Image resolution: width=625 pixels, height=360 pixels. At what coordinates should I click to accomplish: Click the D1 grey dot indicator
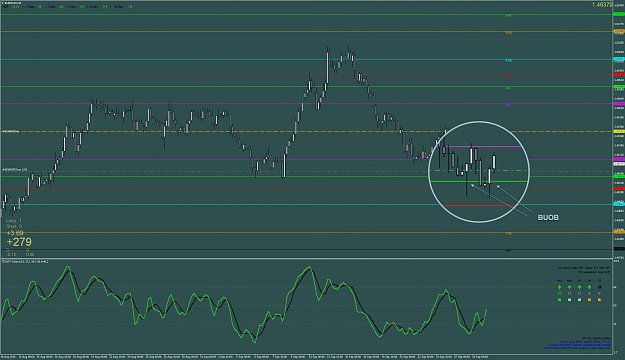(x=599, y=293)
